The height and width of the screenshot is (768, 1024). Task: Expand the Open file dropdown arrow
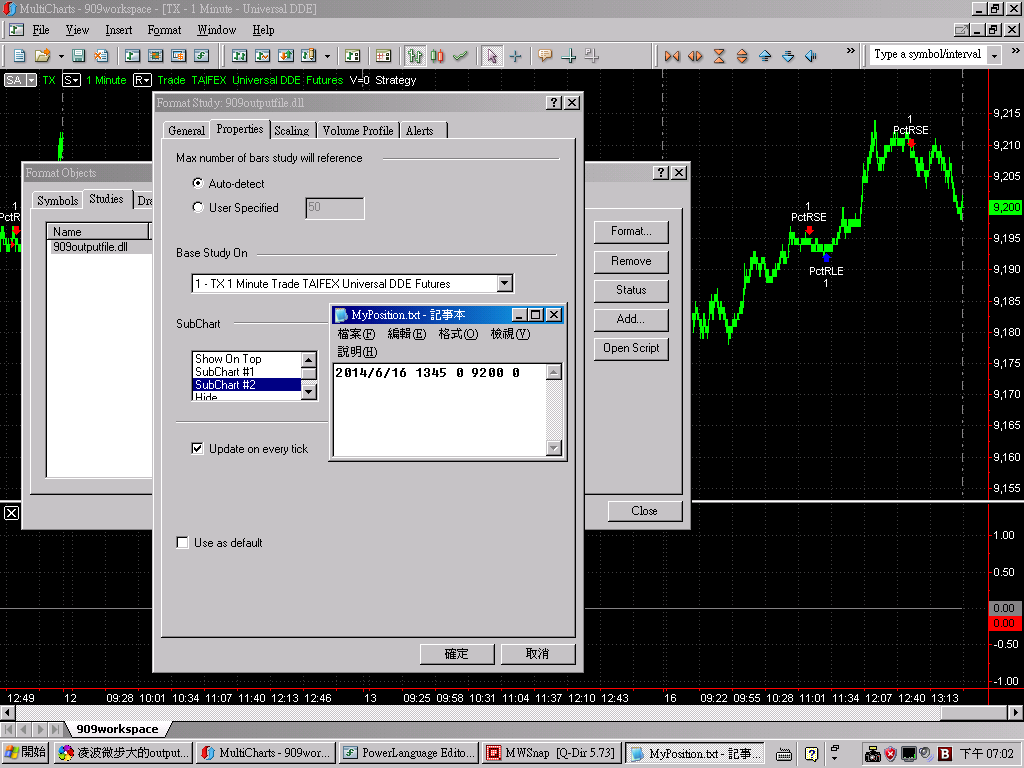pos(61,56)
